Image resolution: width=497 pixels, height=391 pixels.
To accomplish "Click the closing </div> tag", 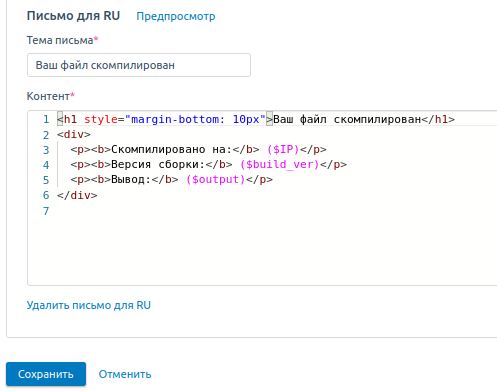I will point(77,195).
